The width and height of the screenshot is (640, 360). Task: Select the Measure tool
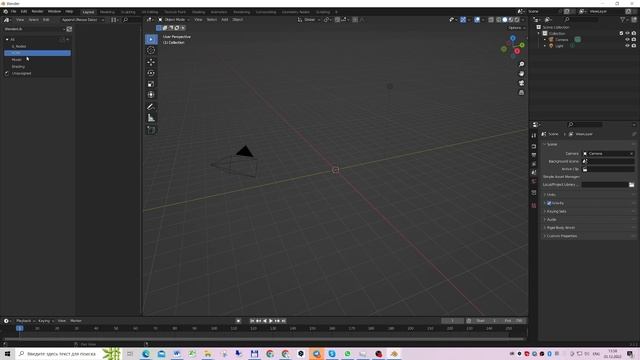151,118
